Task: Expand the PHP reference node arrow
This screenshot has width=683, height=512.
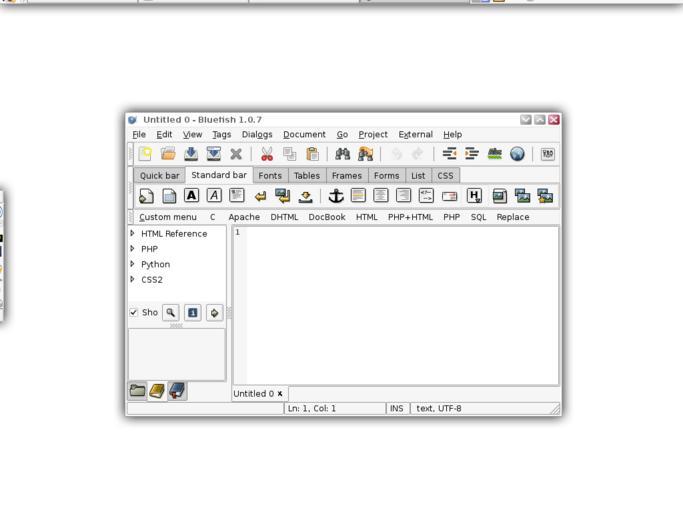Action: coord(132,249)
